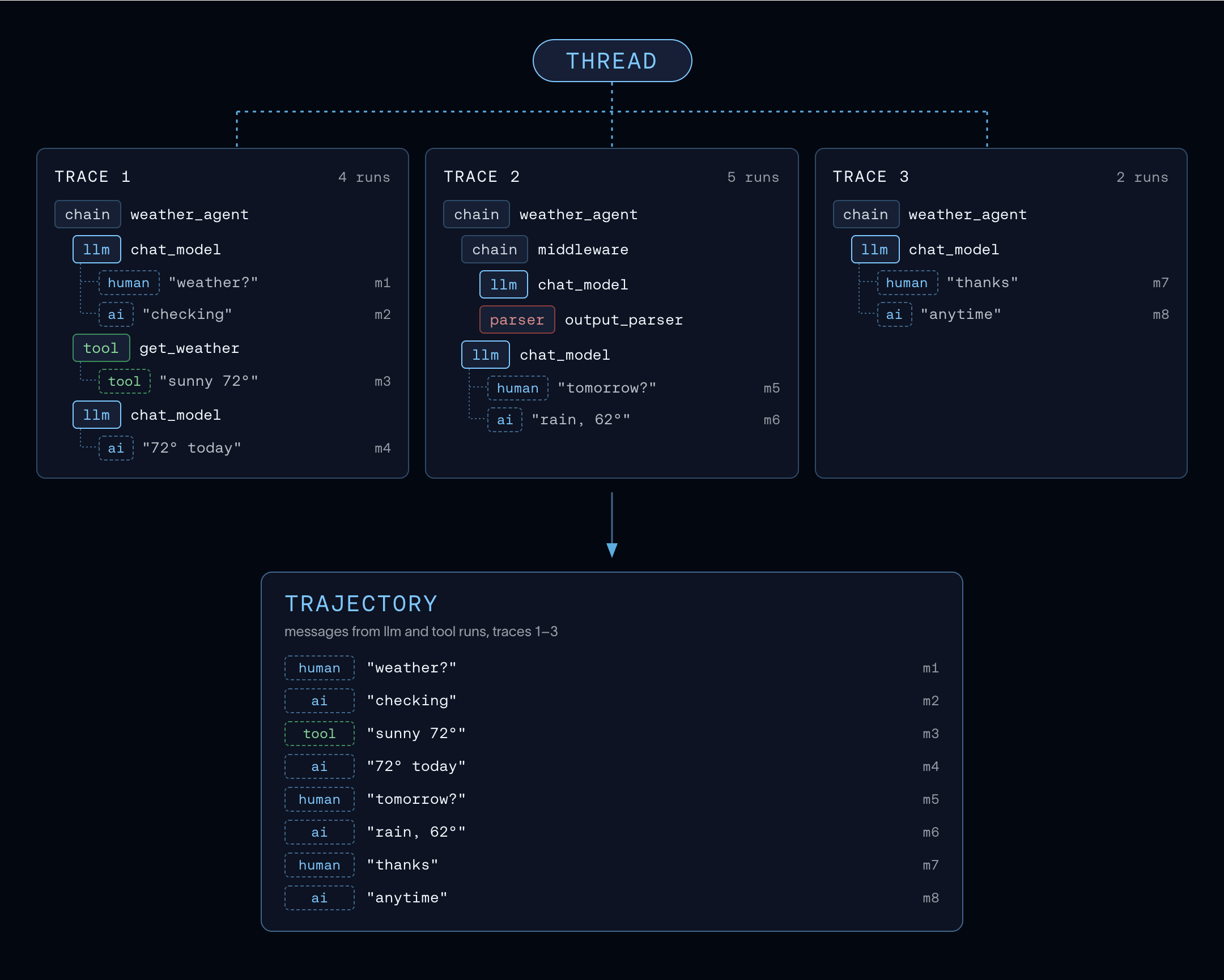Select the ai tag beside "checking" in Trace 1
Viewport: 1224px width, 980px height.
pyautogui.click(x=116, y=314)
